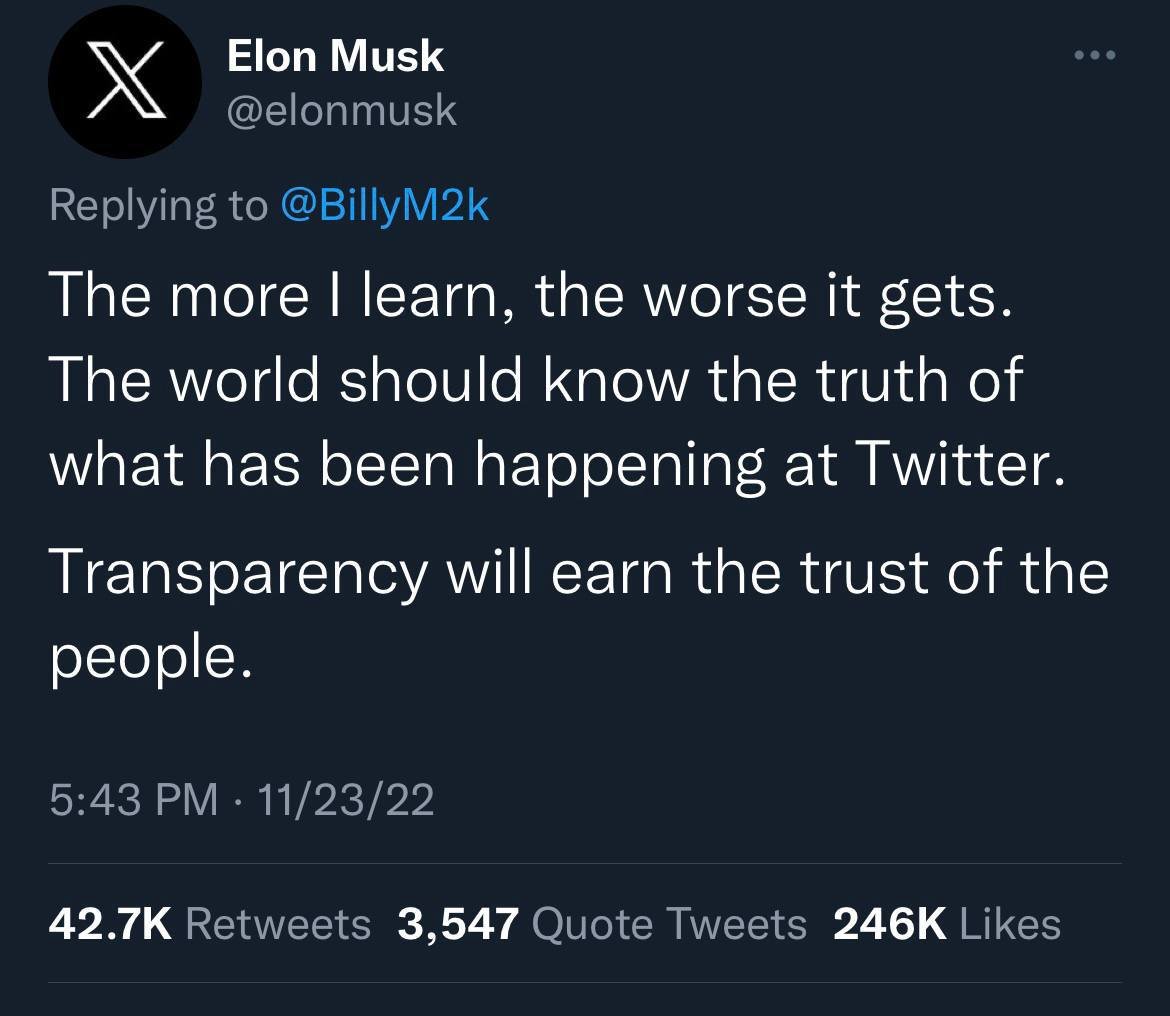The image size is (1170, 1016).
Task: Open Elon Musk display name profile link
Action: (x=335, y=56)
